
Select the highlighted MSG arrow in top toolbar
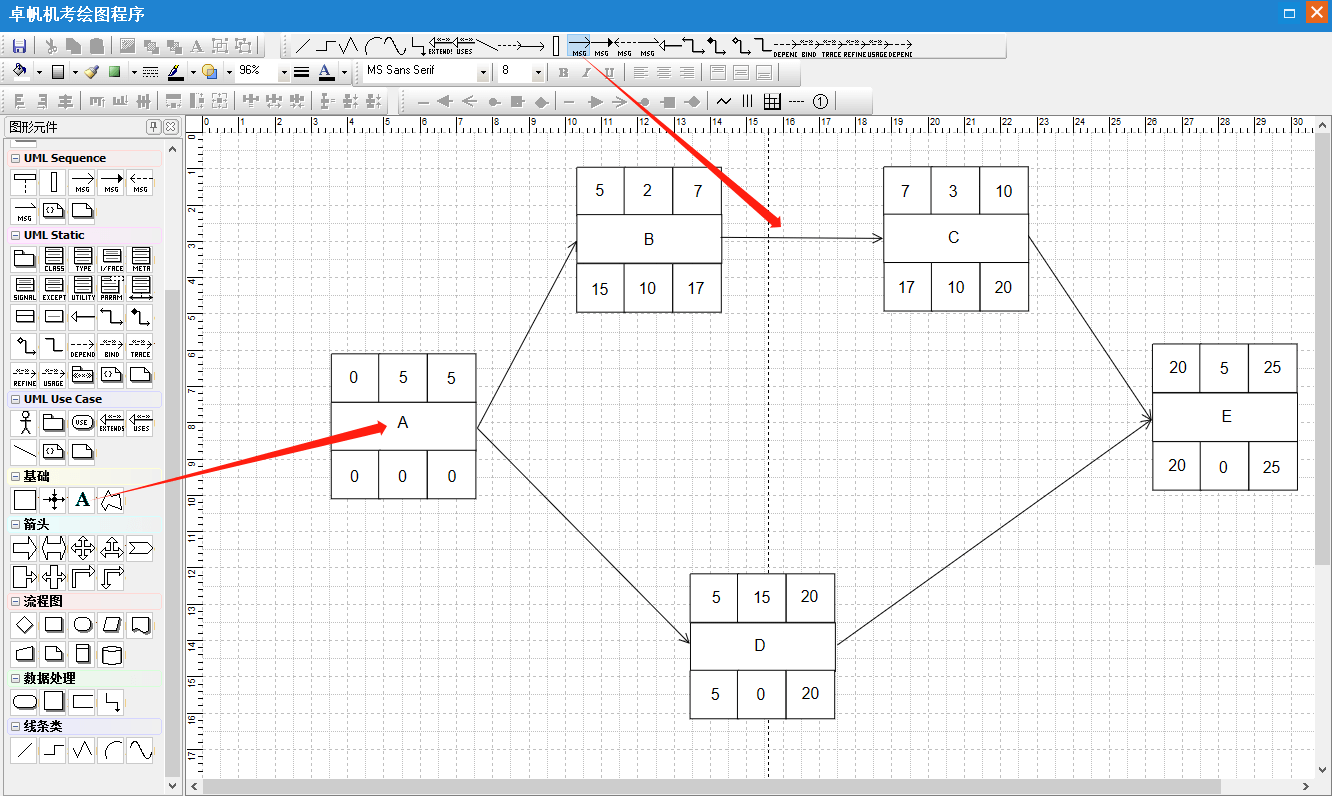pyautogui.click(x=579, y=46)
